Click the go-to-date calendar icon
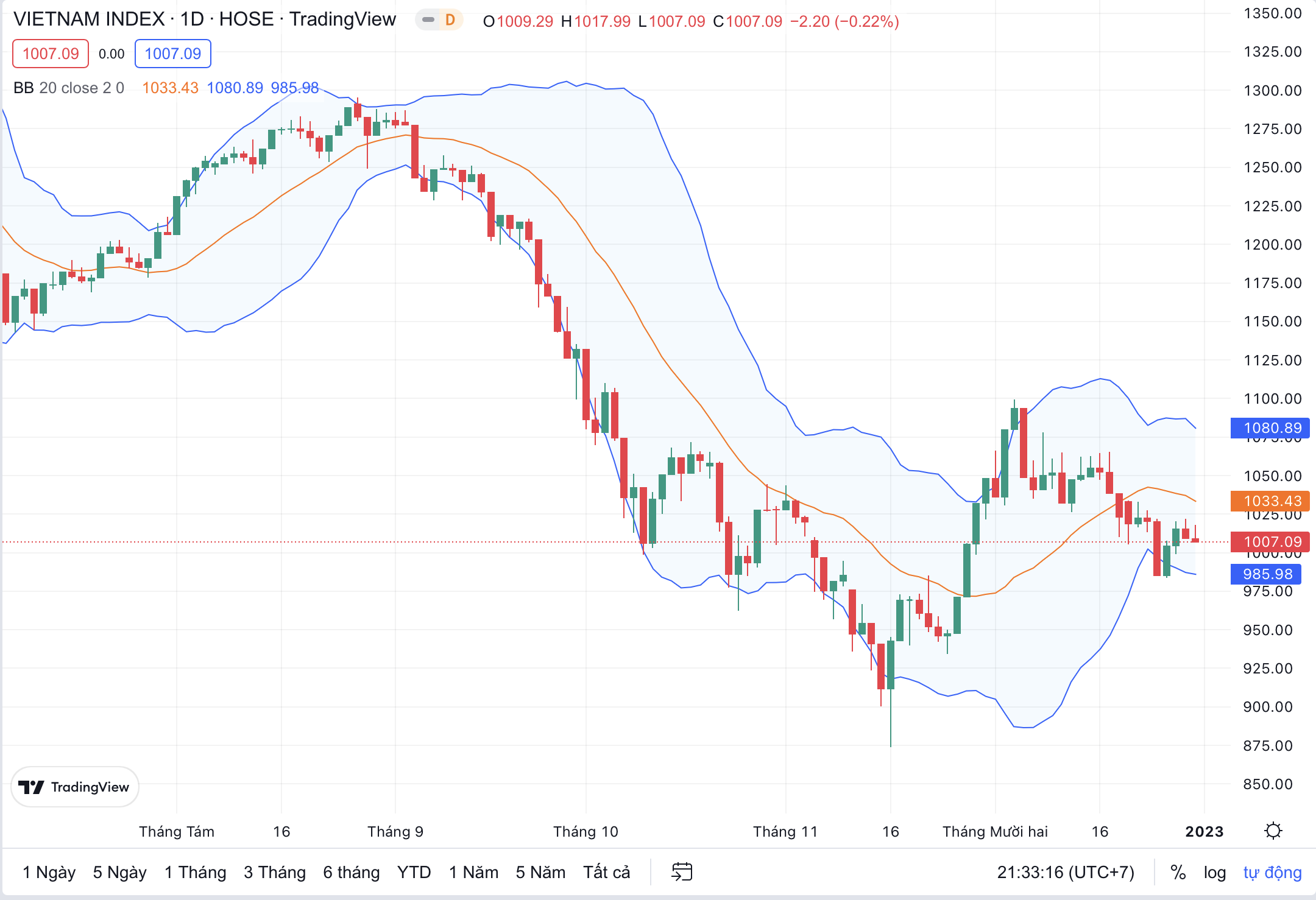 [x=682, y=872]
